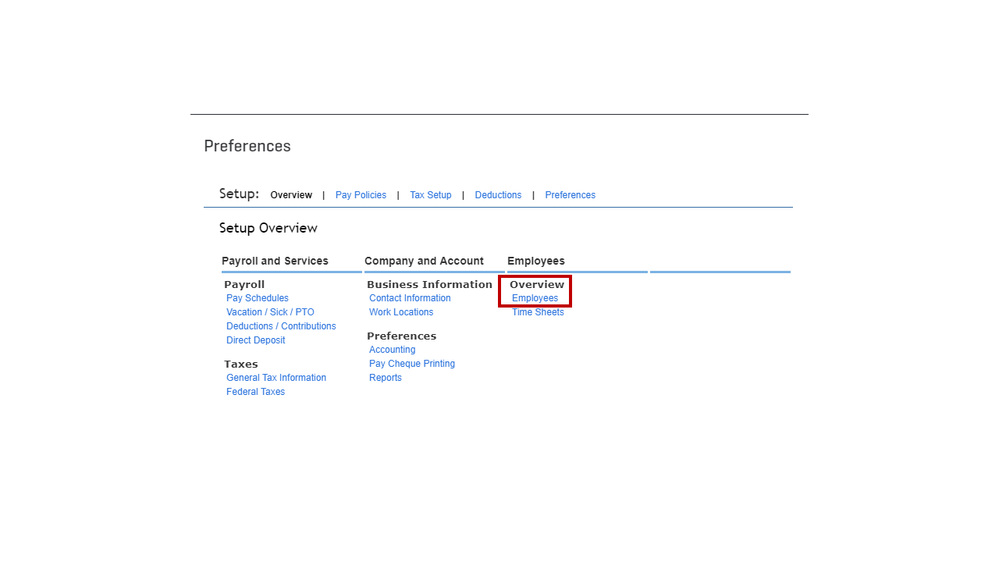The height and width of the screenshot is (562, 999).
Task: Open the Reports preferences link
Action: (385, 378)
